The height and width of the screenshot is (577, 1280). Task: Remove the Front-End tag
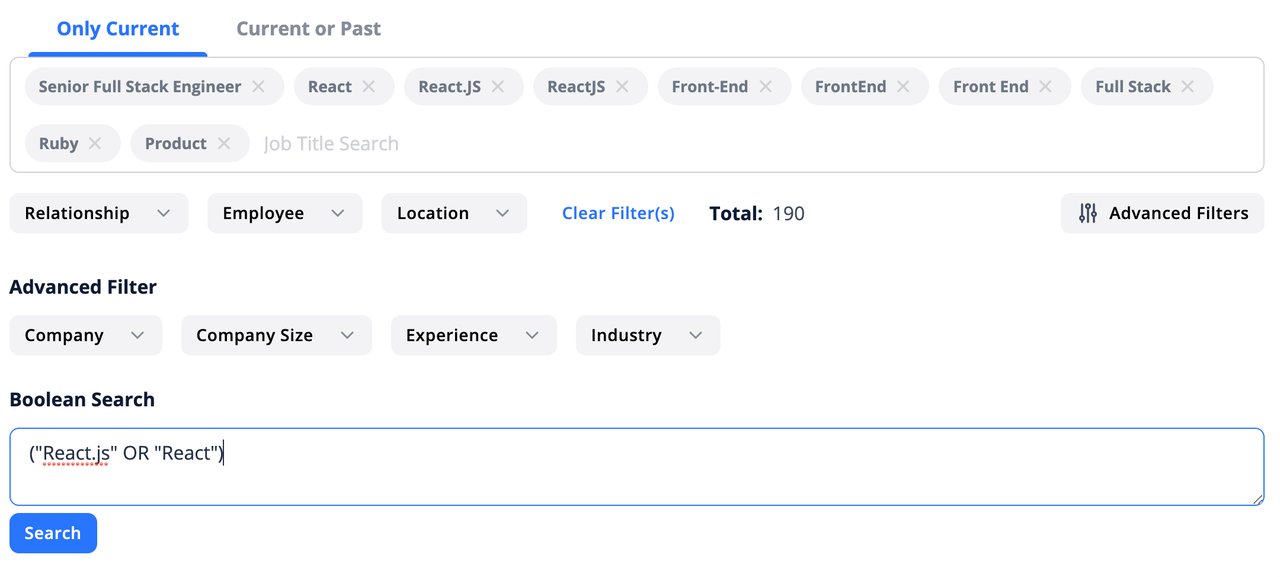[x=765, y=87]
